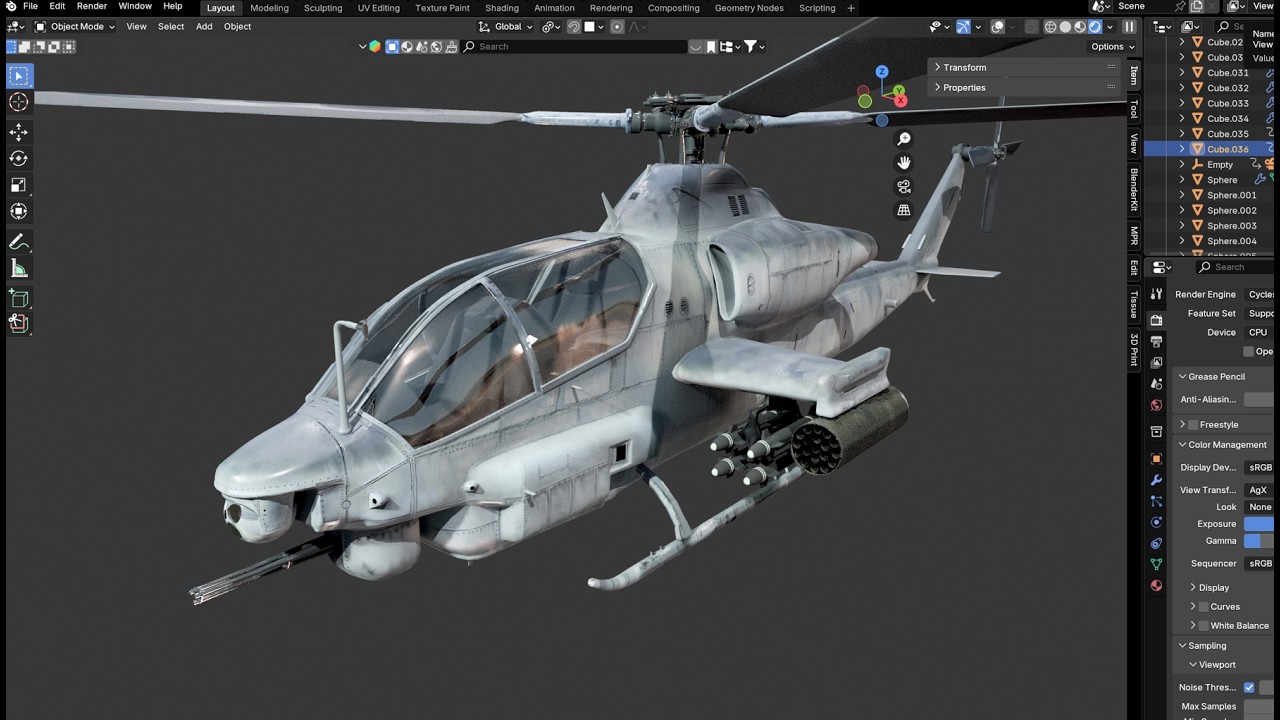The width and height of the screenshot is (1280, 720).
Task: Open the BlenderKit sidebar tab
Action: 1134,189
